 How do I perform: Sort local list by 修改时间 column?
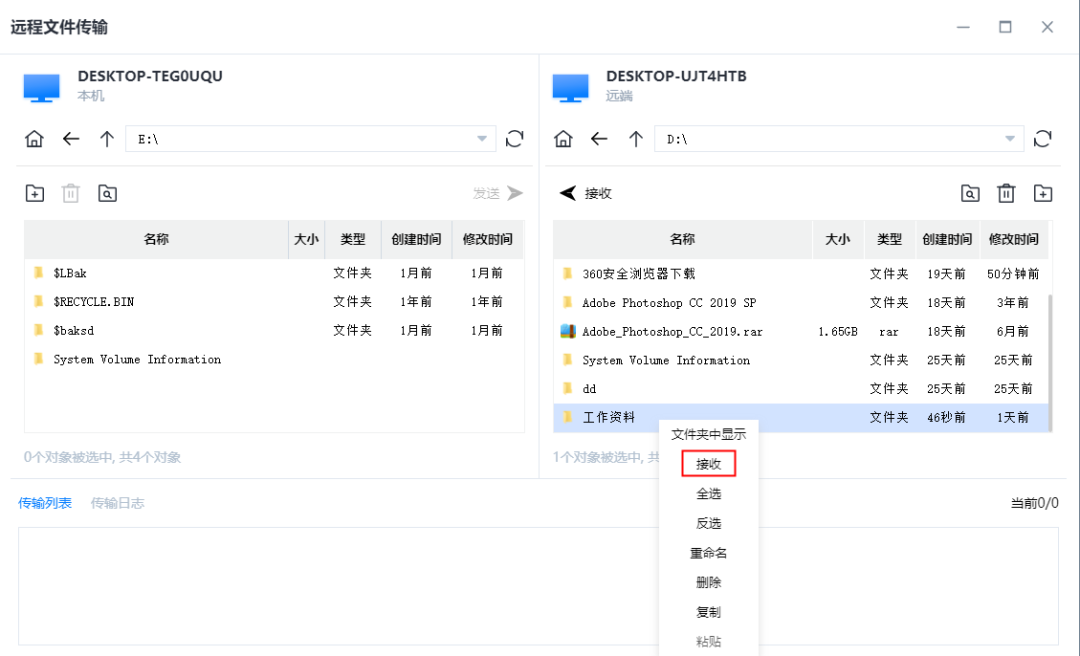point(488,239)
